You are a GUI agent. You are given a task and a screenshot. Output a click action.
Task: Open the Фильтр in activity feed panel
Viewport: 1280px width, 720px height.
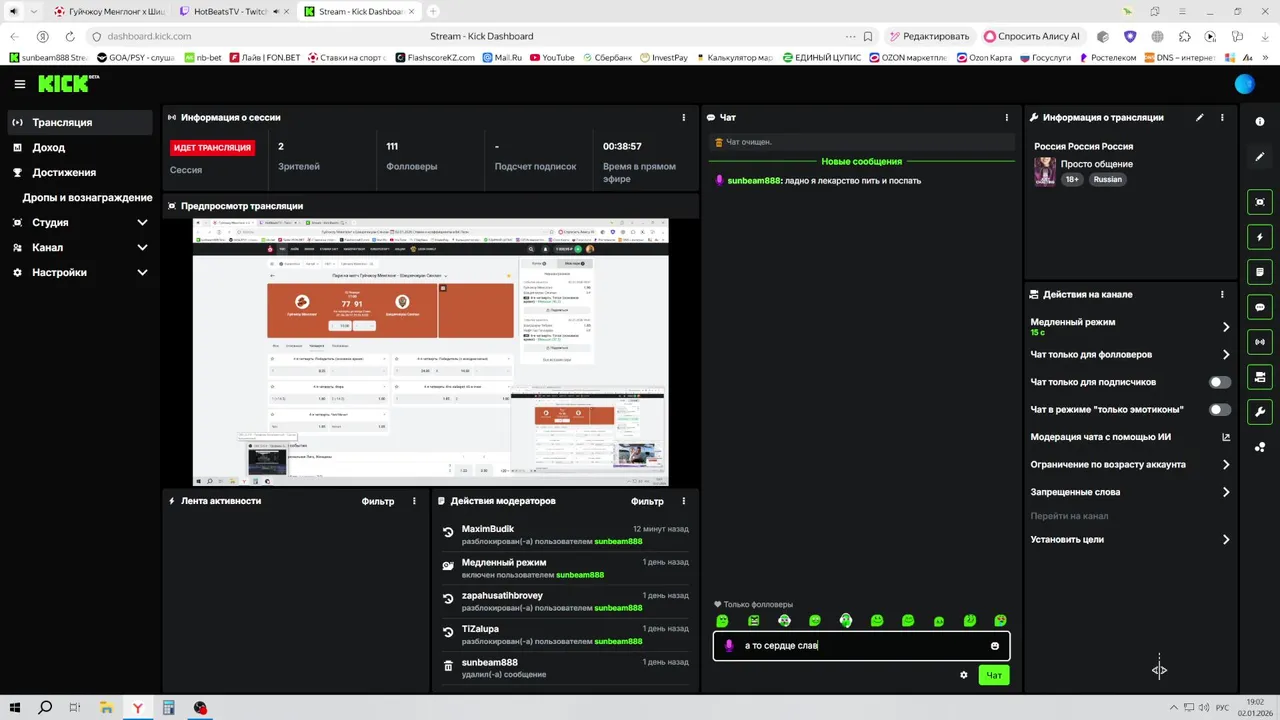[x=378, y=501]
